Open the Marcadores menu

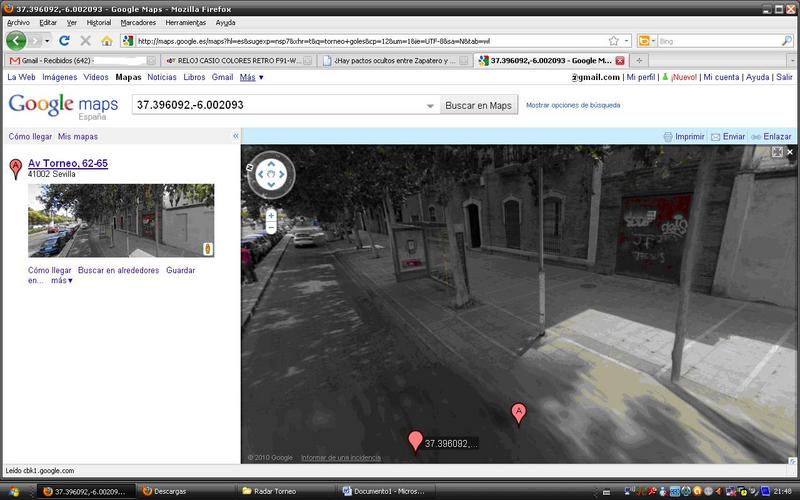tap(138, 22)
